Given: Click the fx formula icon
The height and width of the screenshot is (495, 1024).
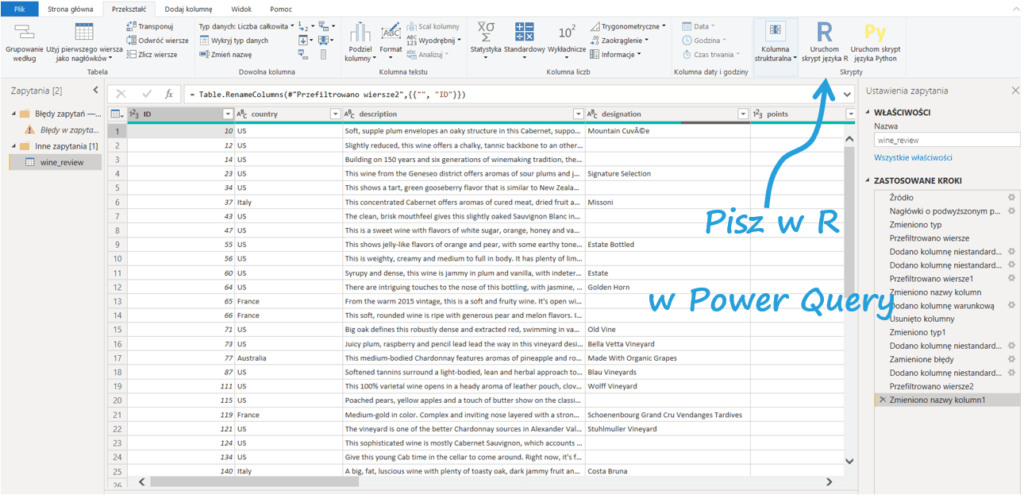Looking at the screenshot, I should [x=169, y=94].
